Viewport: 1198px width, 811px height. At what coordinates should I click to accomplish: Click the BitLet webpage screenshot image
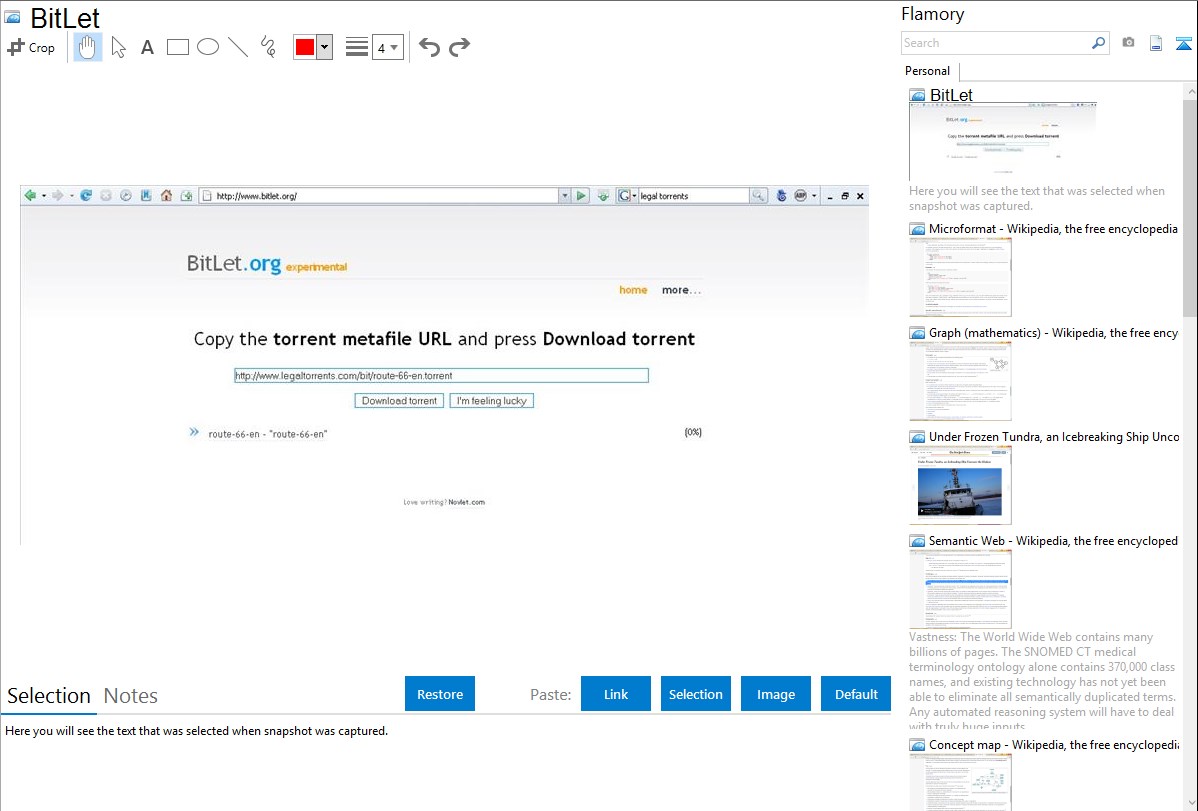coord(445,365)
